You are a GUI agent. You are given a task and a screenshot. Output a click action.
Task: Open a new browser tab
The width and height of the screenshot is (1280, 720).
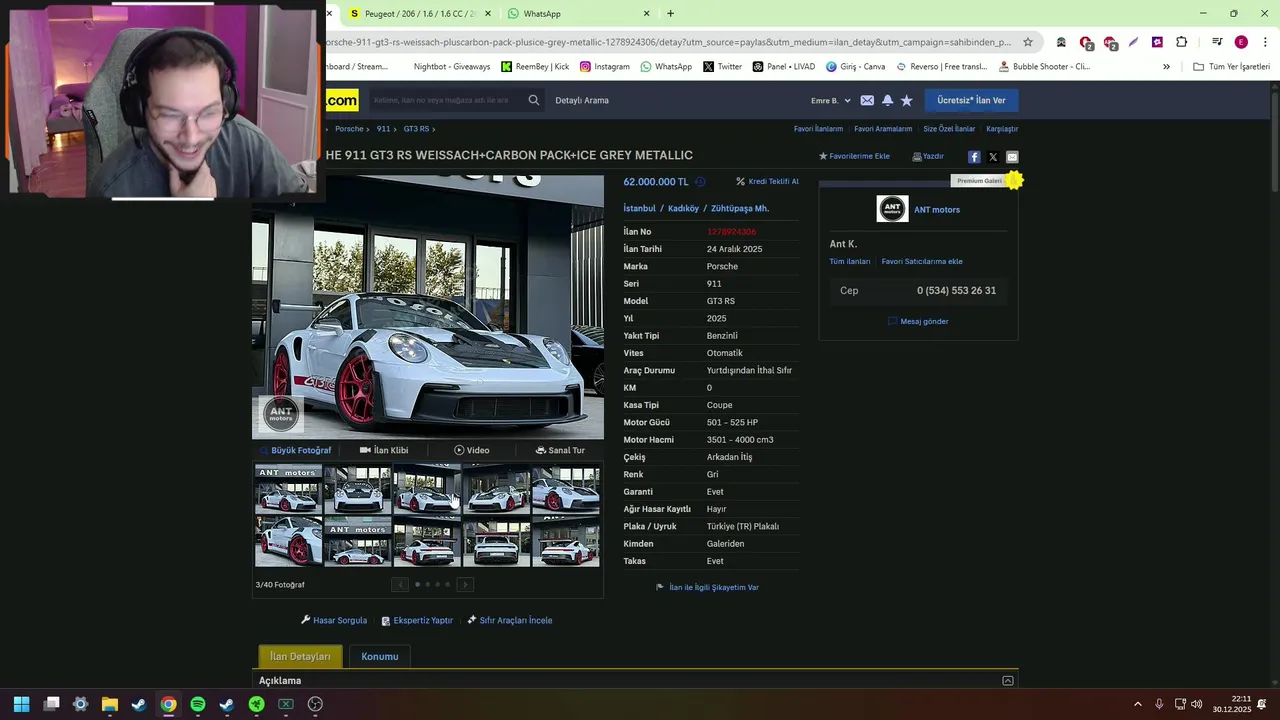(670, 14)
